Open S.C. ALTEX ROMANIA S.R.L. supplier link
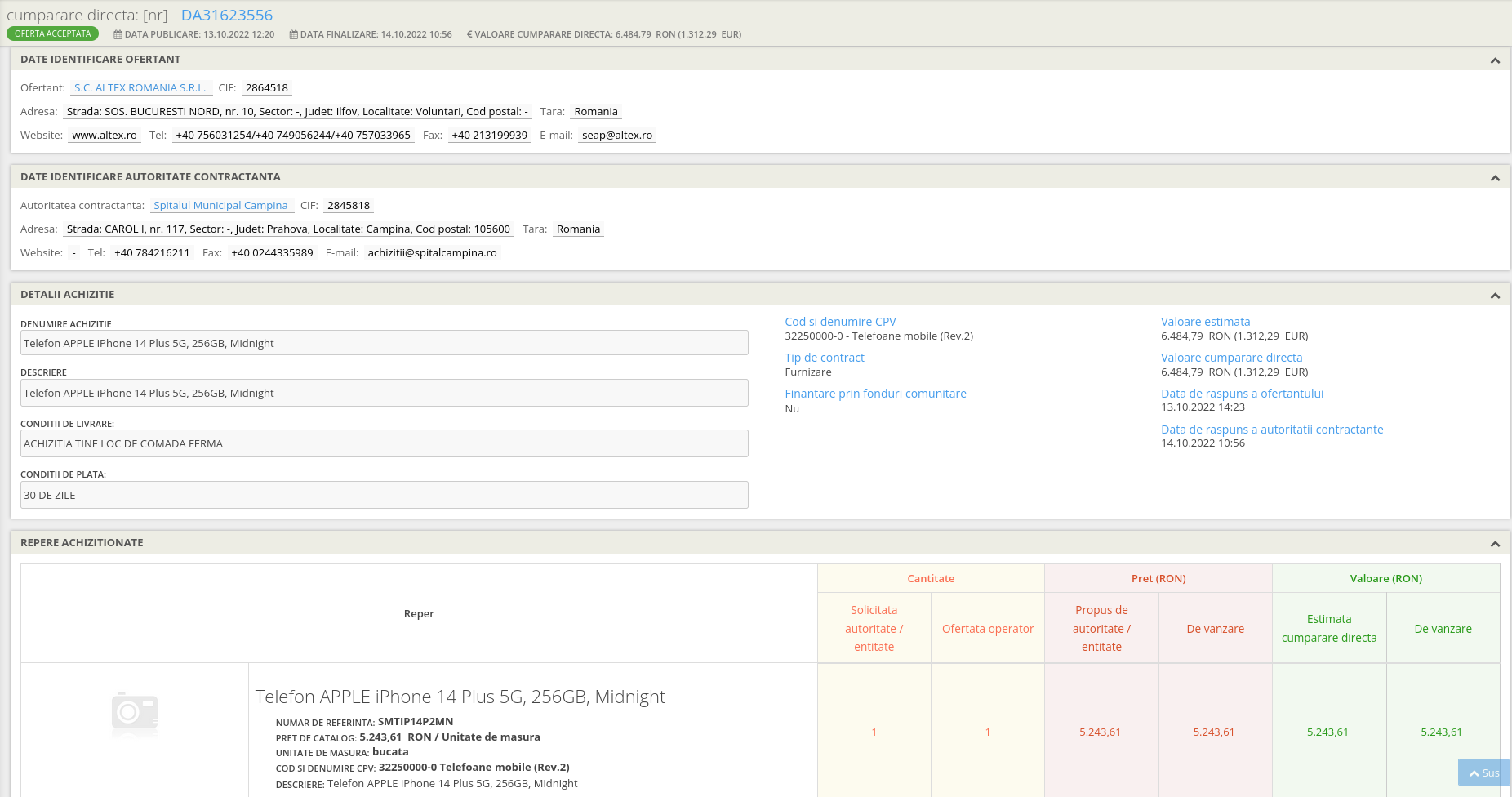The height and width of the screenshot is (797, 1512). click(x=140, y=87)
